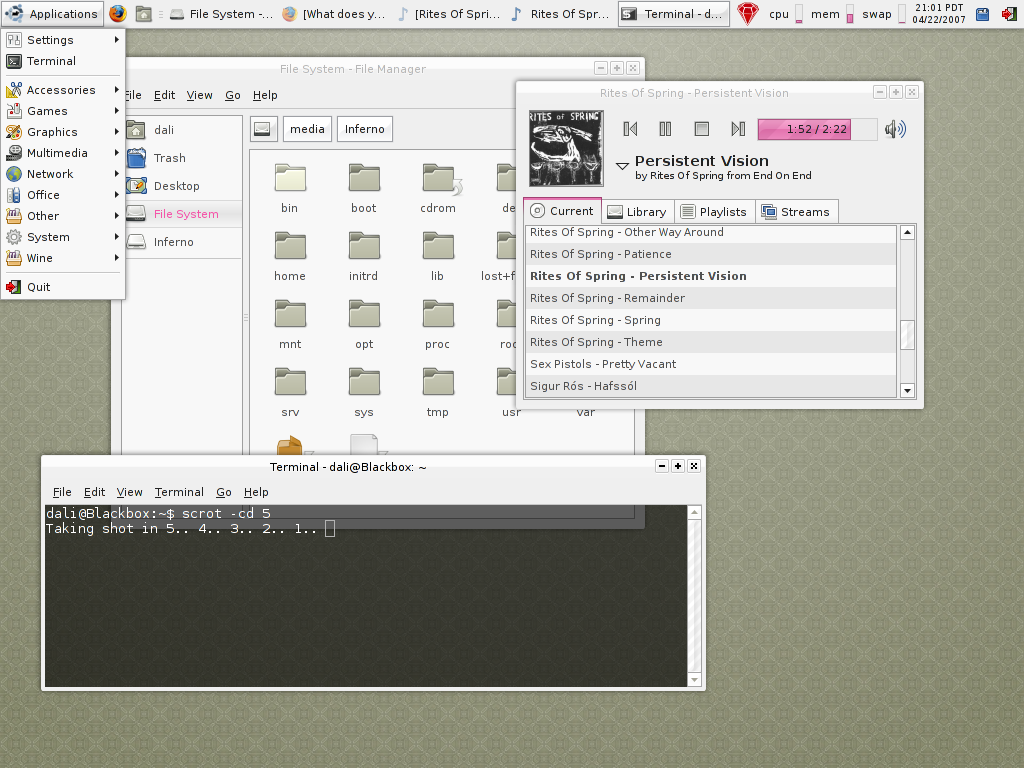Open Go menu in File Manager
The image size is (1024, 768).
[232, 95]
